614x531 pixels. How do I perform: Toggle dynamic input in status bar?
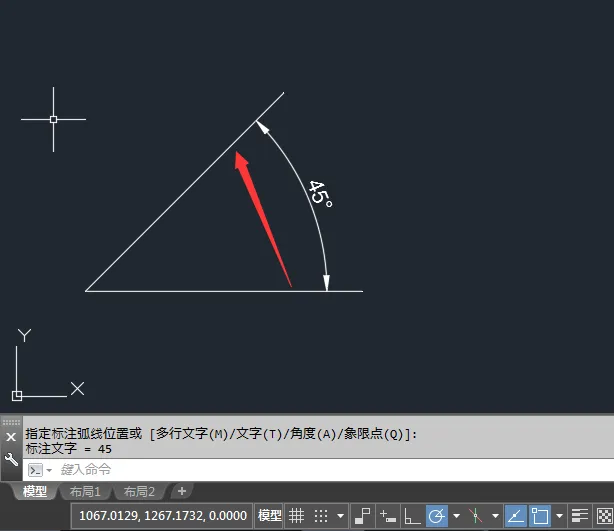pyautogui.click(x=388, y=516)
